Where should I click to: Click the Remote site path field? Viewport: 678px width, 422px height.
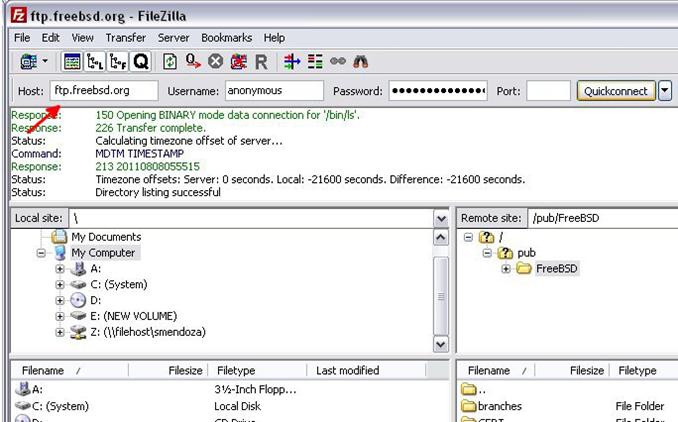[603, 218]
